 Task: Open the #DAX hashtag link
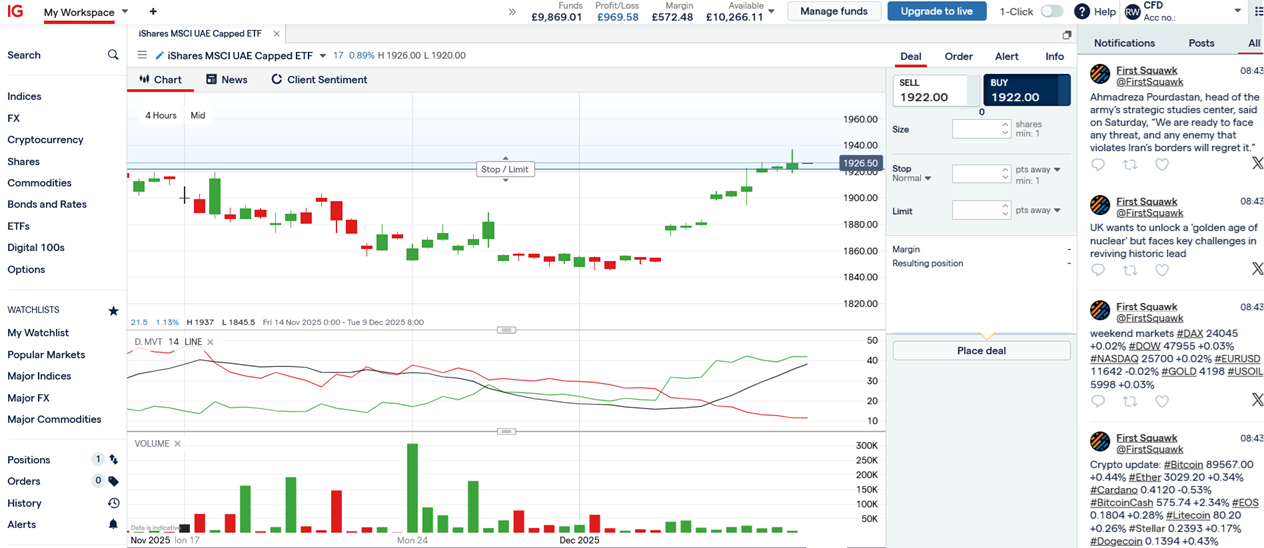1190,333
